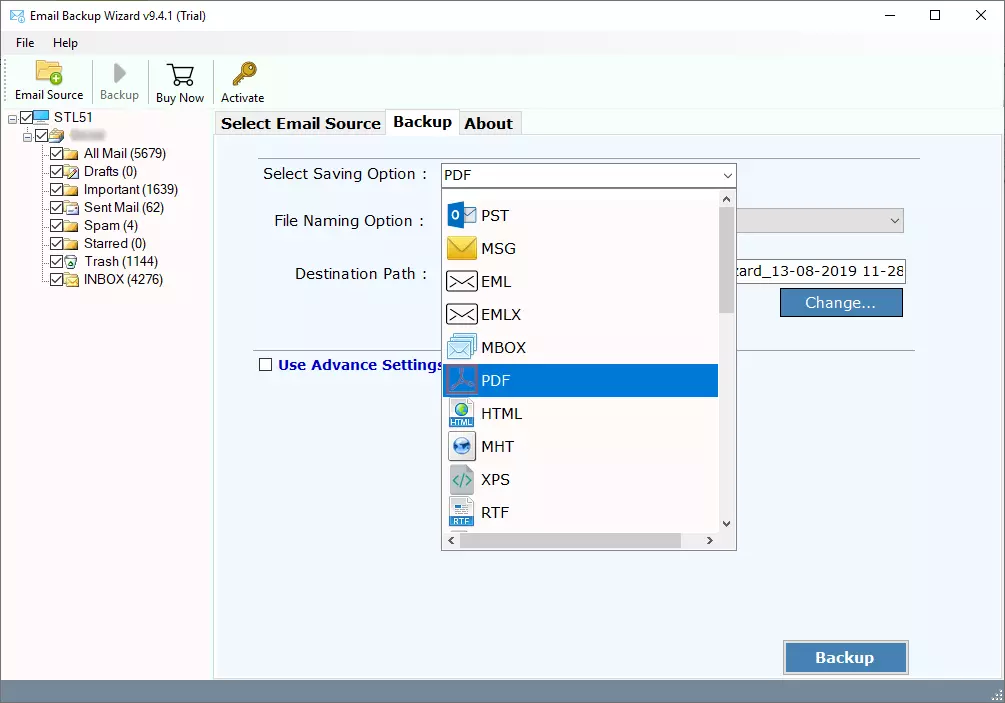Image resolution: width=1005 pixels, height=703 pixels.
Task: Click the Change... button
Action: pyautogui.click(x=840, y=303)
